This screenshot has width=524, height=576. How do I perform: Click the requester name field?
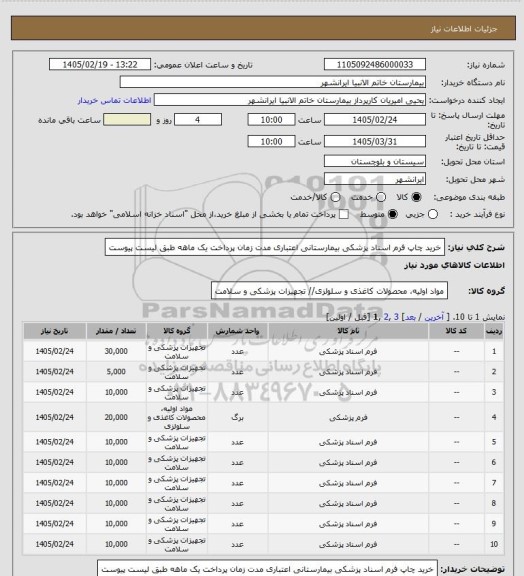point(290,100)
